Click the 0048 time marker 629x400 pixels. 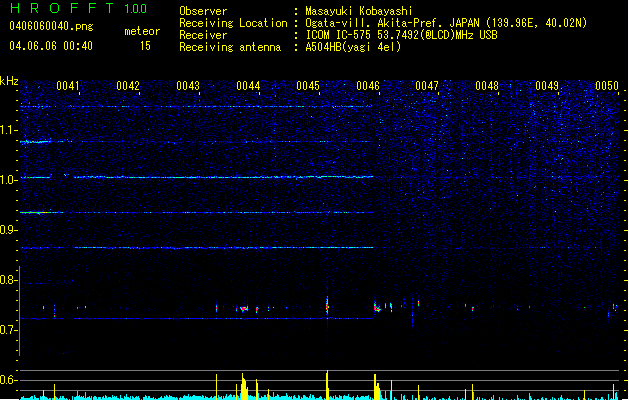[x=487, y=86]
